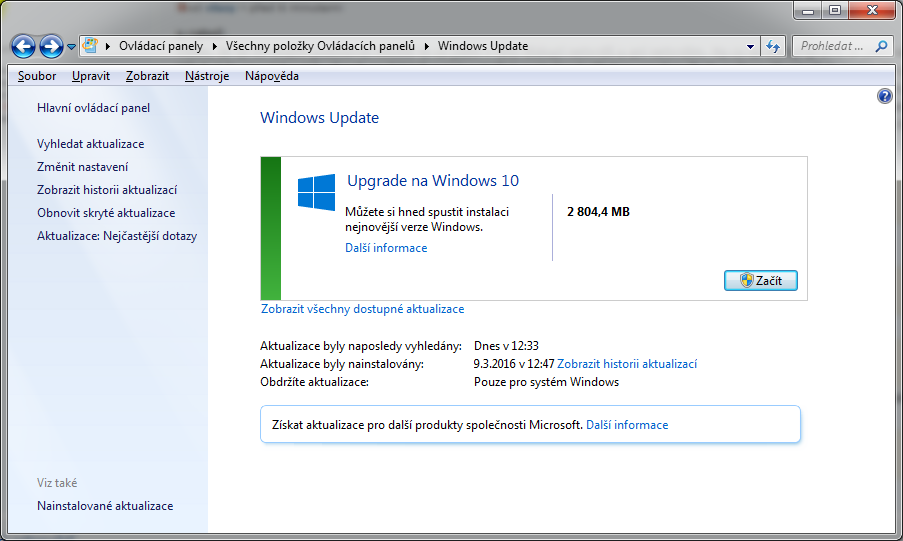
Task: Open recent pages dropdown next to Forward arrow
Action: pyautogui.click(x=71, y=47)
